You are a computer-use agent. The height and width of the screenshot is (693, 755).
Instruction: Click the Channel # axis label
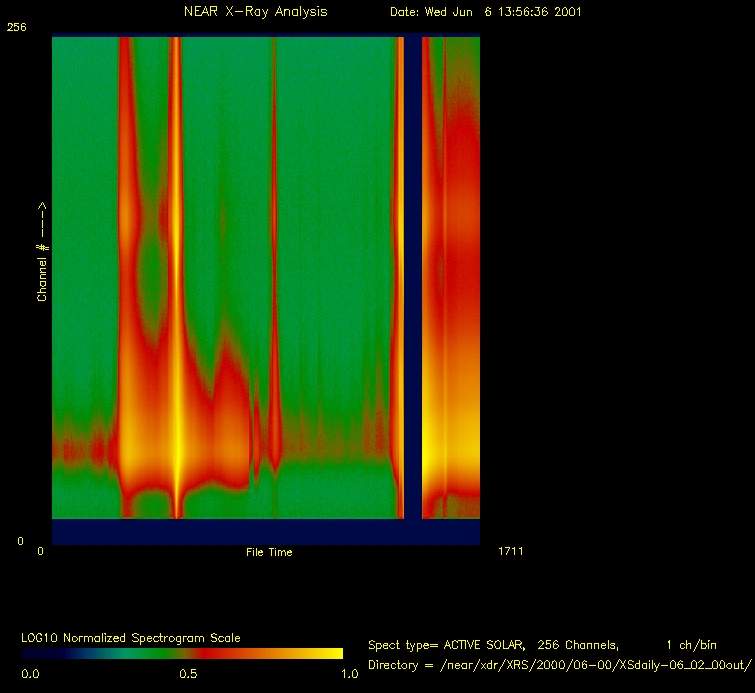coord(42,251)
